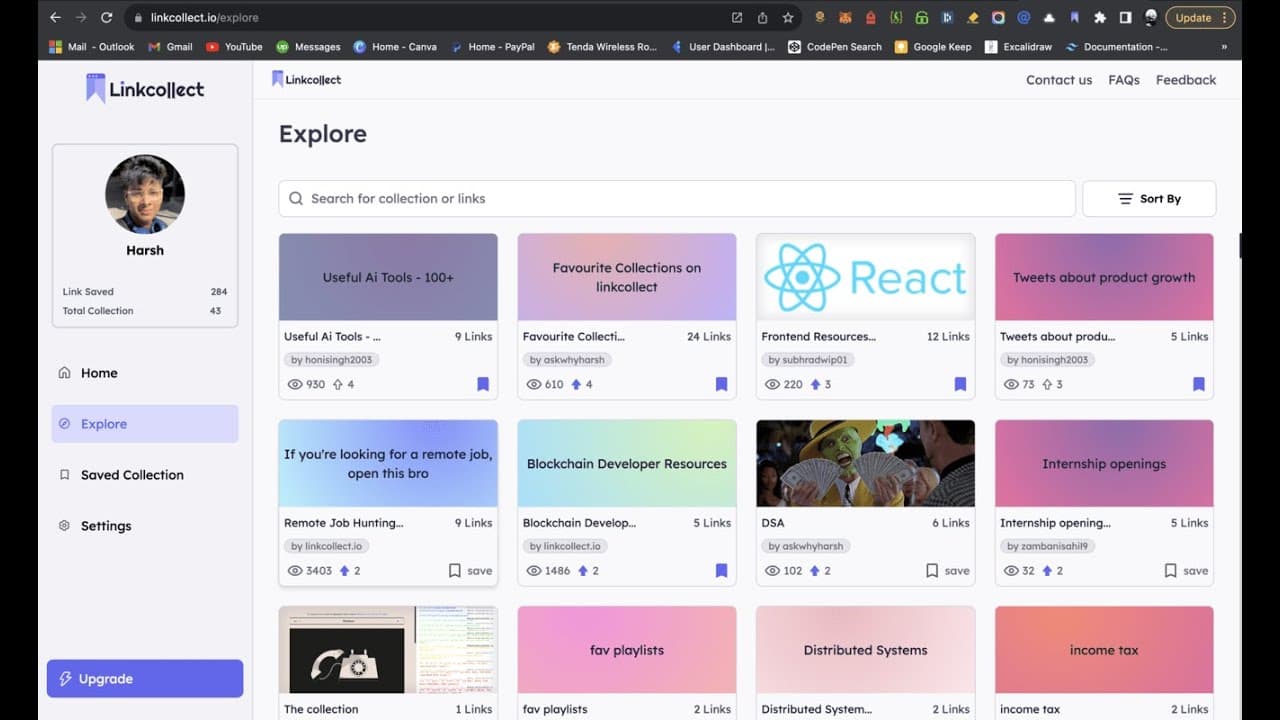Click the views eye icon on Useful Ai Tools
This screenshot has width=1280, height=720.
295,384
